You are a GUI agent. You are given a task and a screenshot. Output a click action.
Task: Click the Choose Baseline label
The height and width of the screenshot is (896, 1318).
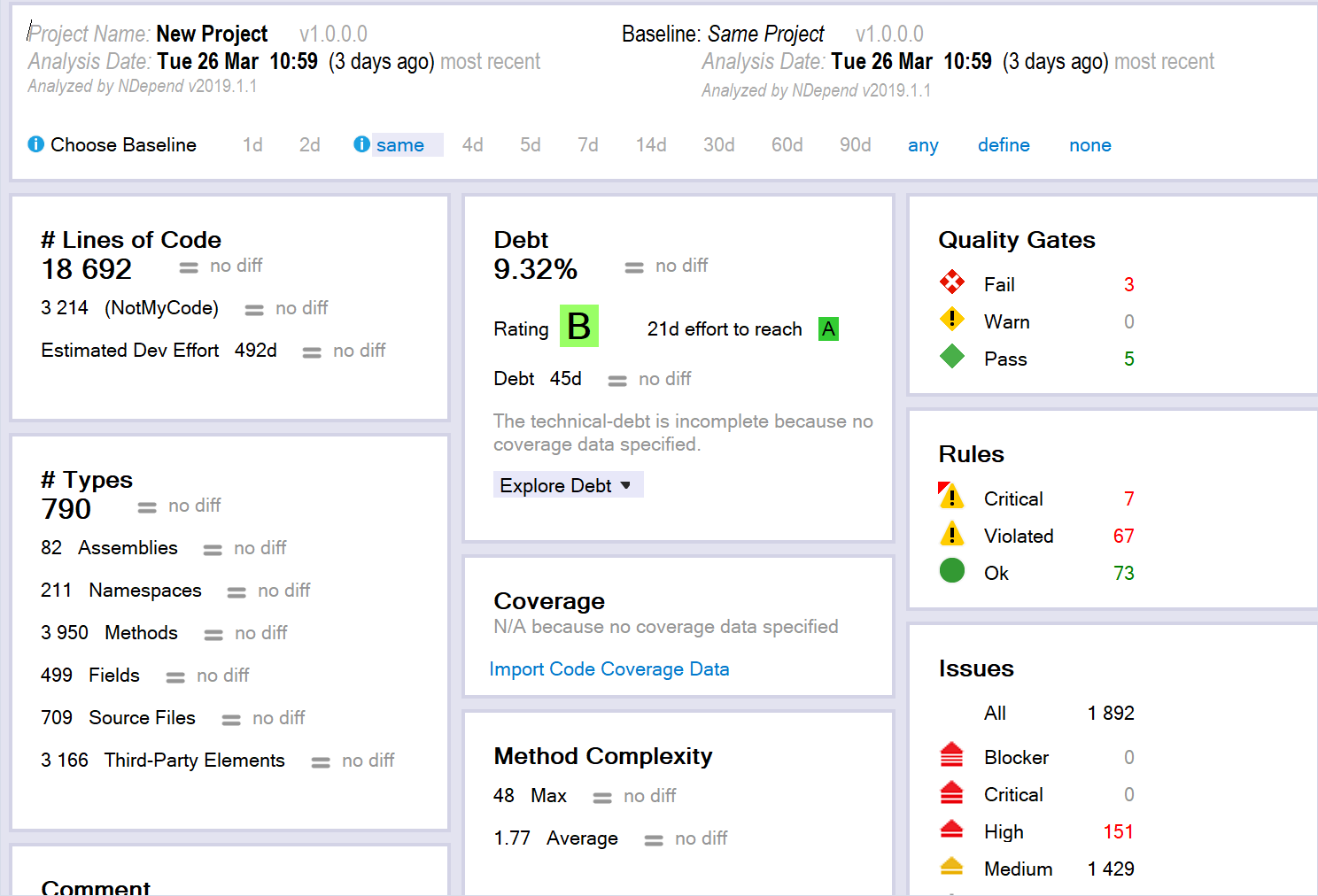pos(123,145)
